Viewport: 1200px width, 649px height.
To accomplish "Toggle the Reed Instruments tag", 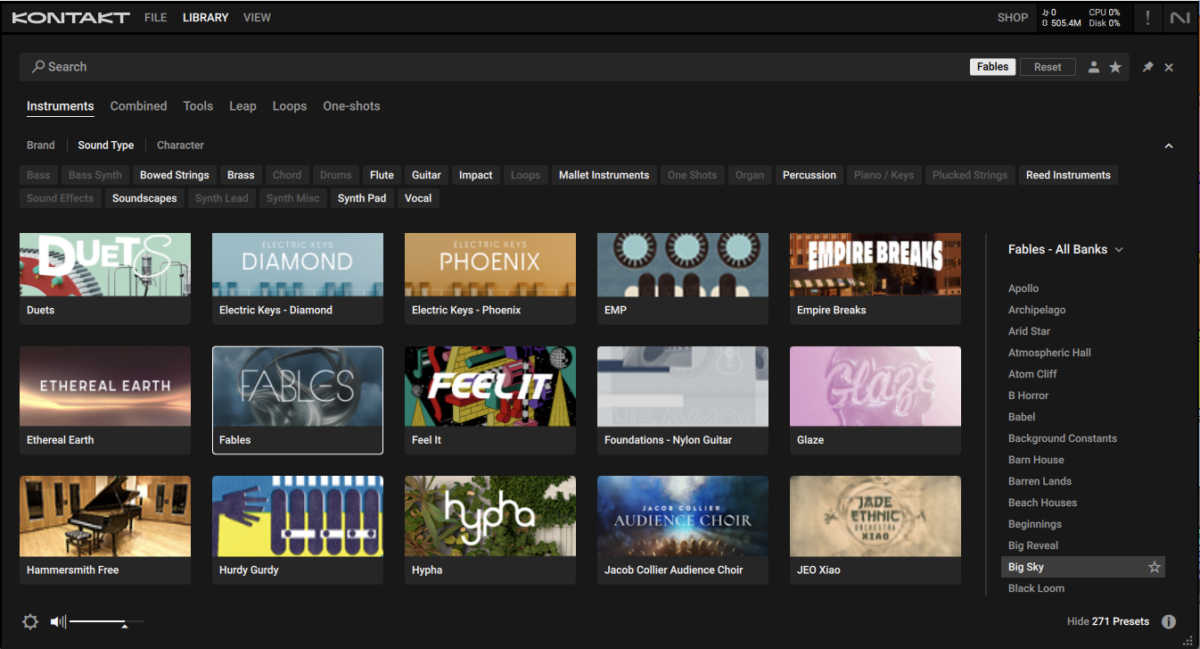I will (1068, 175).
